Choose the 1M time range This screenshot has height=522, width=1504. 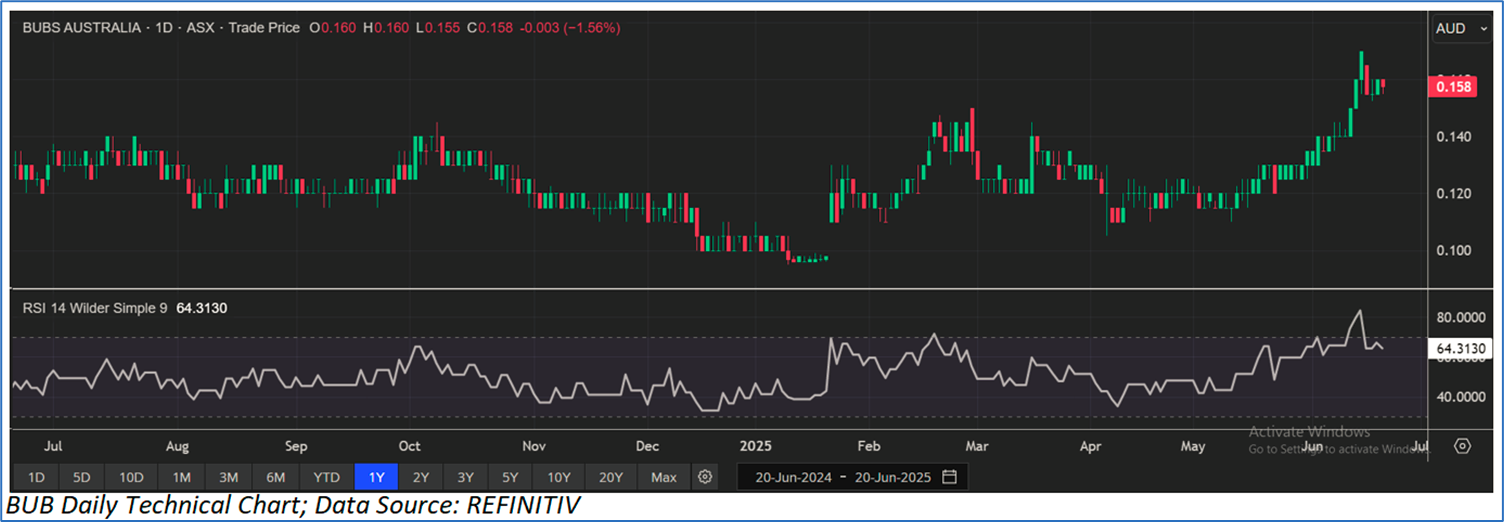(x=180, y=477)
